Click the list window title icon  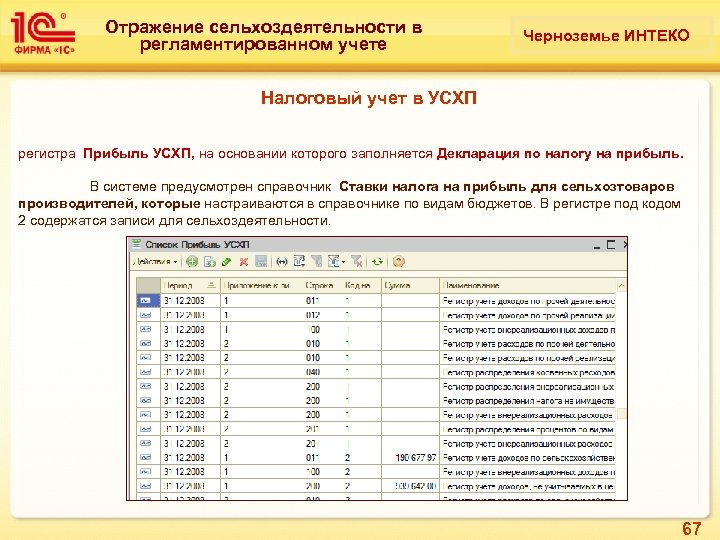tap(136, 244)
